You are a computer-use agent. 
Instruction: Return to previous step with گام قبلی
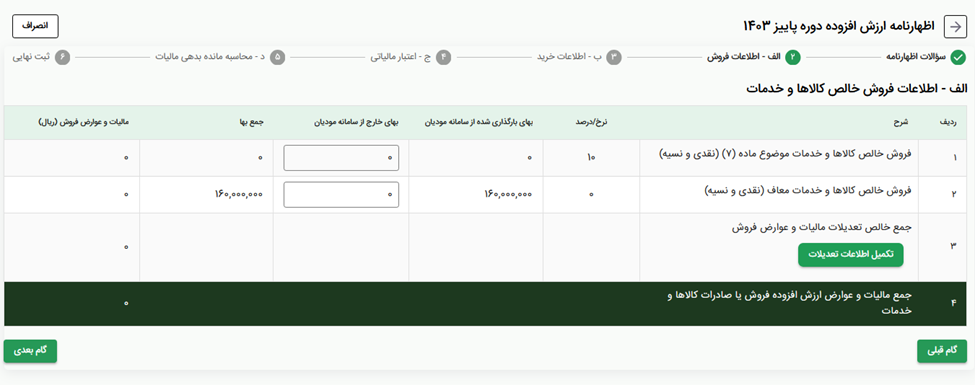pyautogui.click(x=942, y=351)
